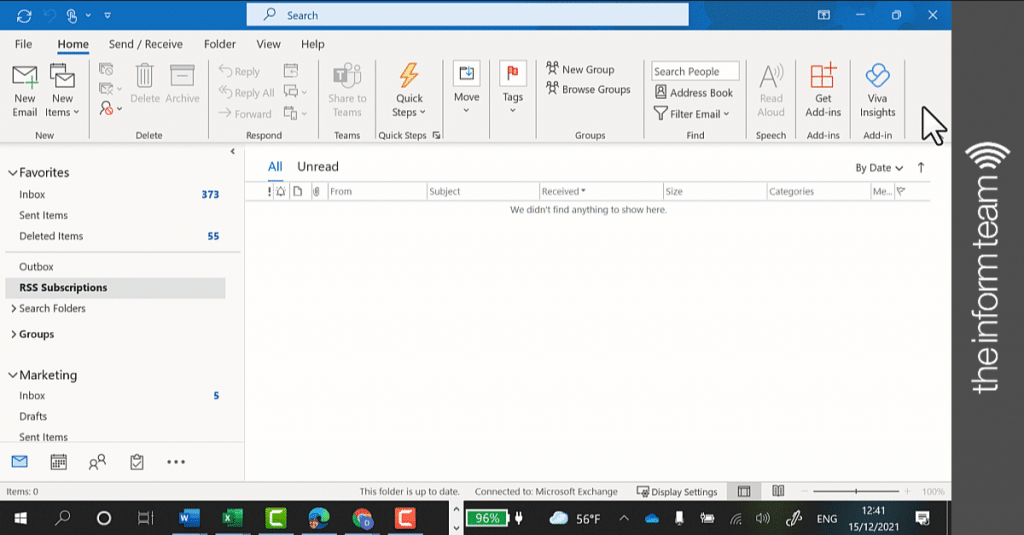Switch to Mail view icon
This screenshot has width=1024, height=535.
[x=20, y=462]
